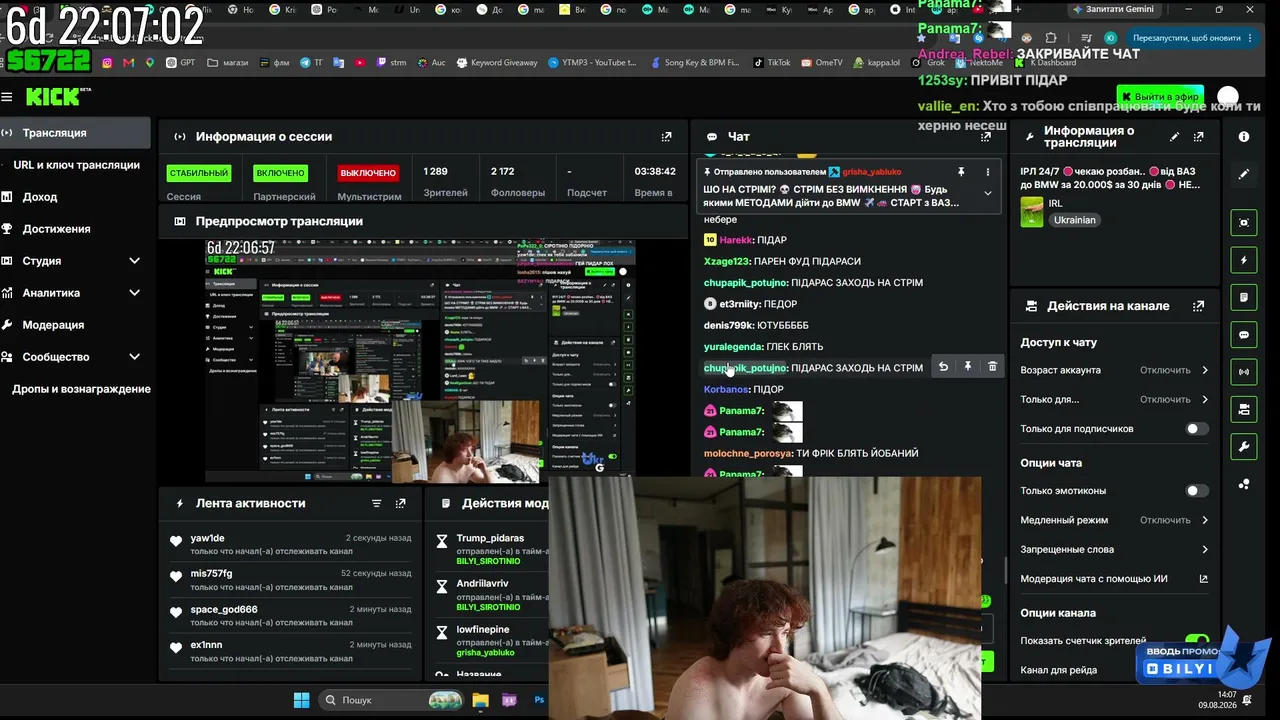Open Instagram bookmark in bookmarks bar
The image size is (1280, 720).
(107, 63)
